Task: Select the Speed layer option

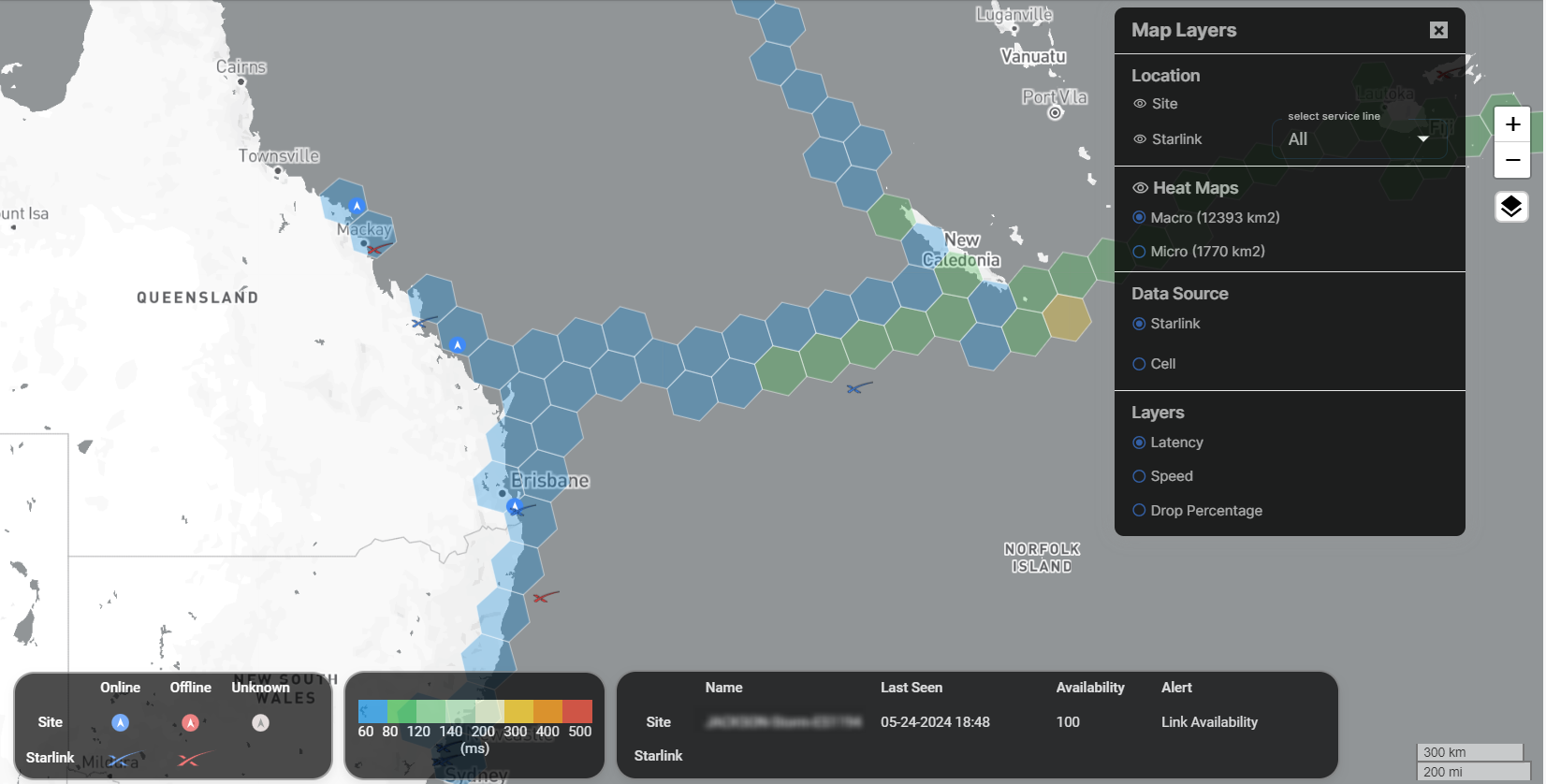Action: coord(1139,476)
